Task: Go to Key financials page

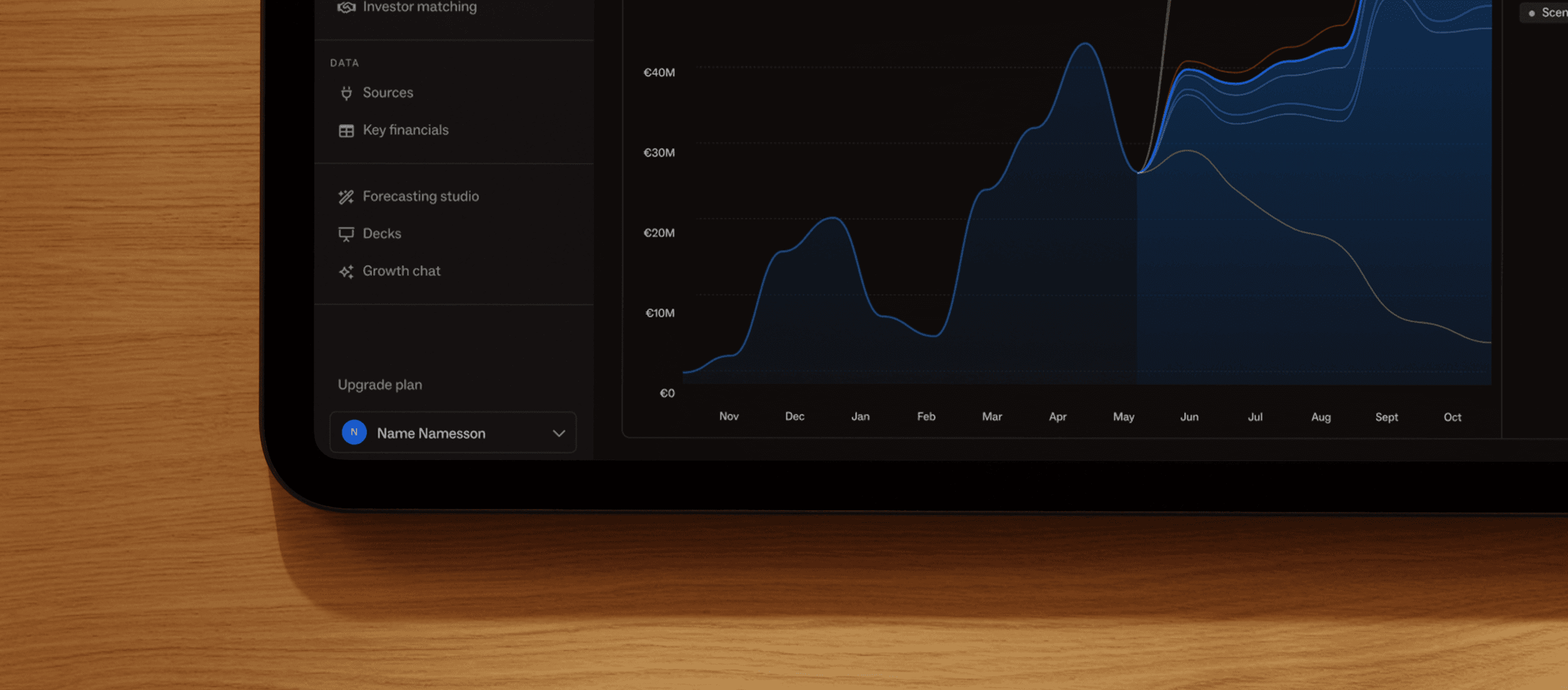Action: coord(405,130)
